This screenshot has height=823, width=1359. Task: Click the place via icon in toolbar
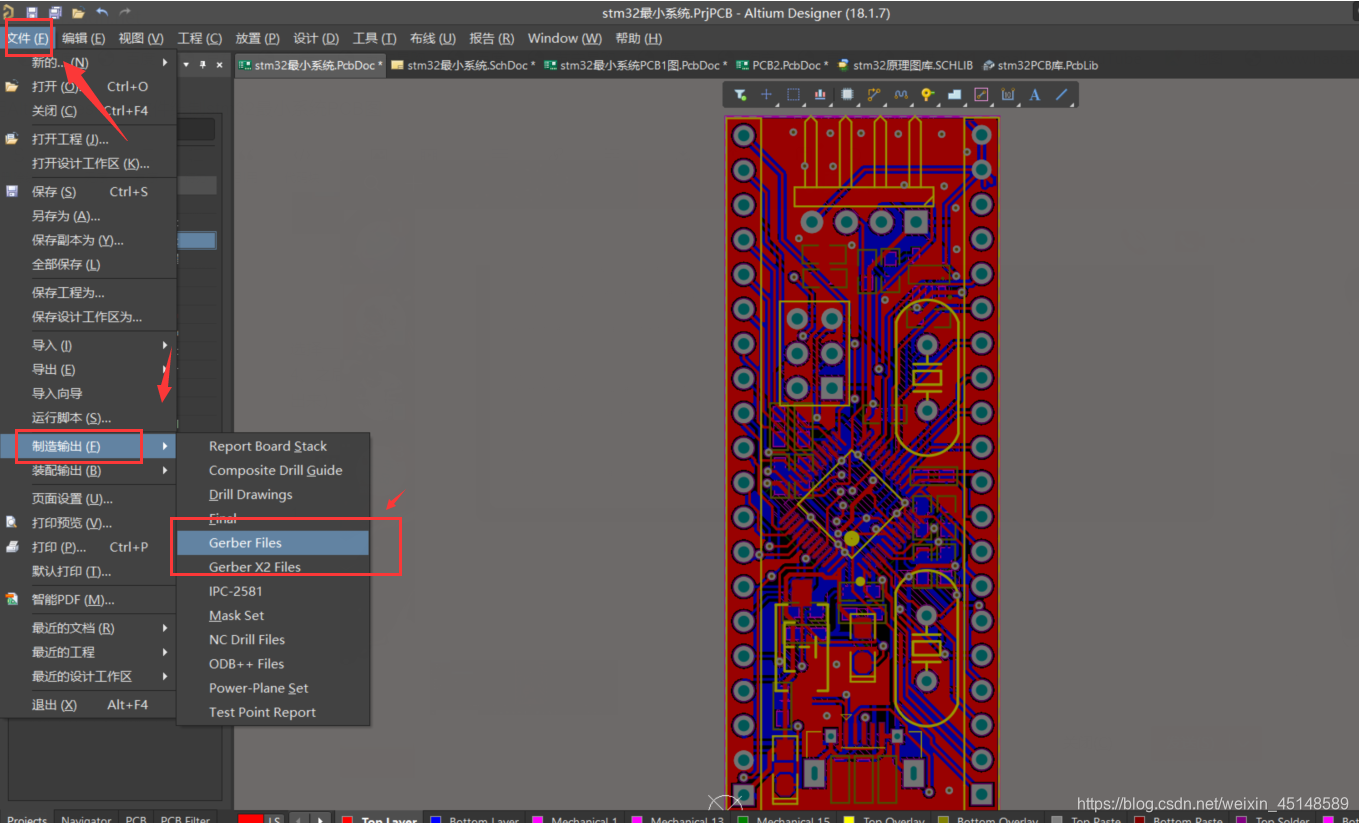click(927, 95)
